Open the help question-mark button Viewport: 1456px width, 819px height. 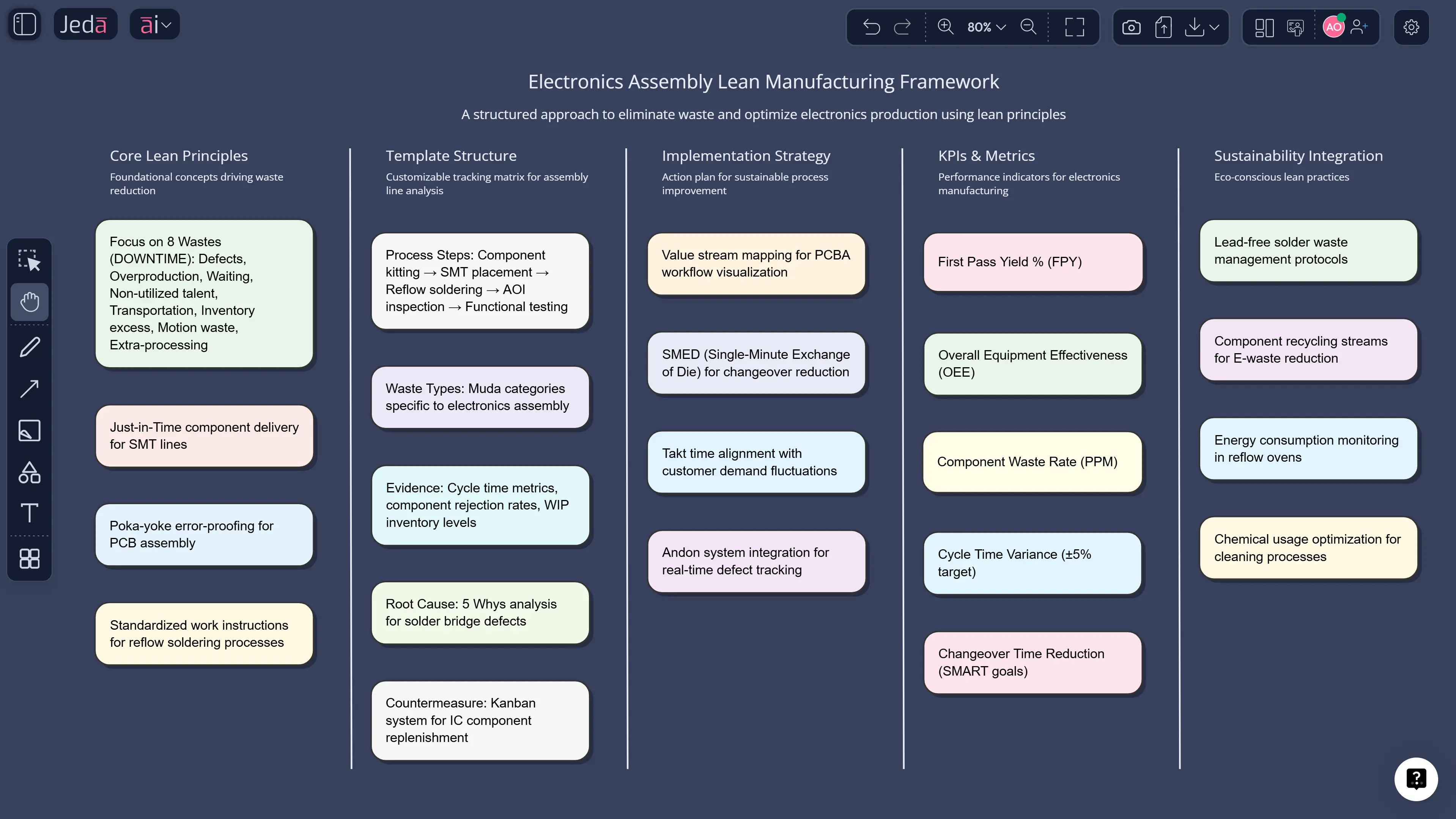1416,778
